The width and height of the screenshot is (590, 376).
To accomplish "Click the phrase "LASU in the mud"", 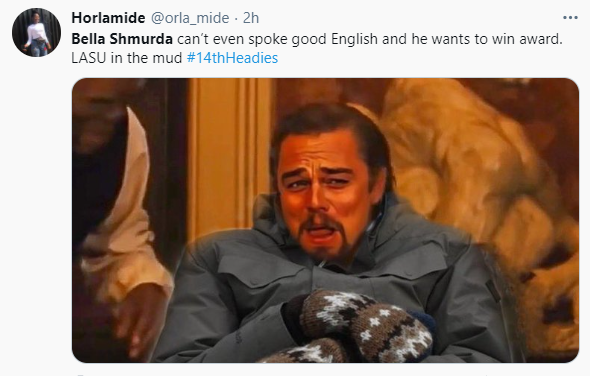I will (x=126, y=58).
